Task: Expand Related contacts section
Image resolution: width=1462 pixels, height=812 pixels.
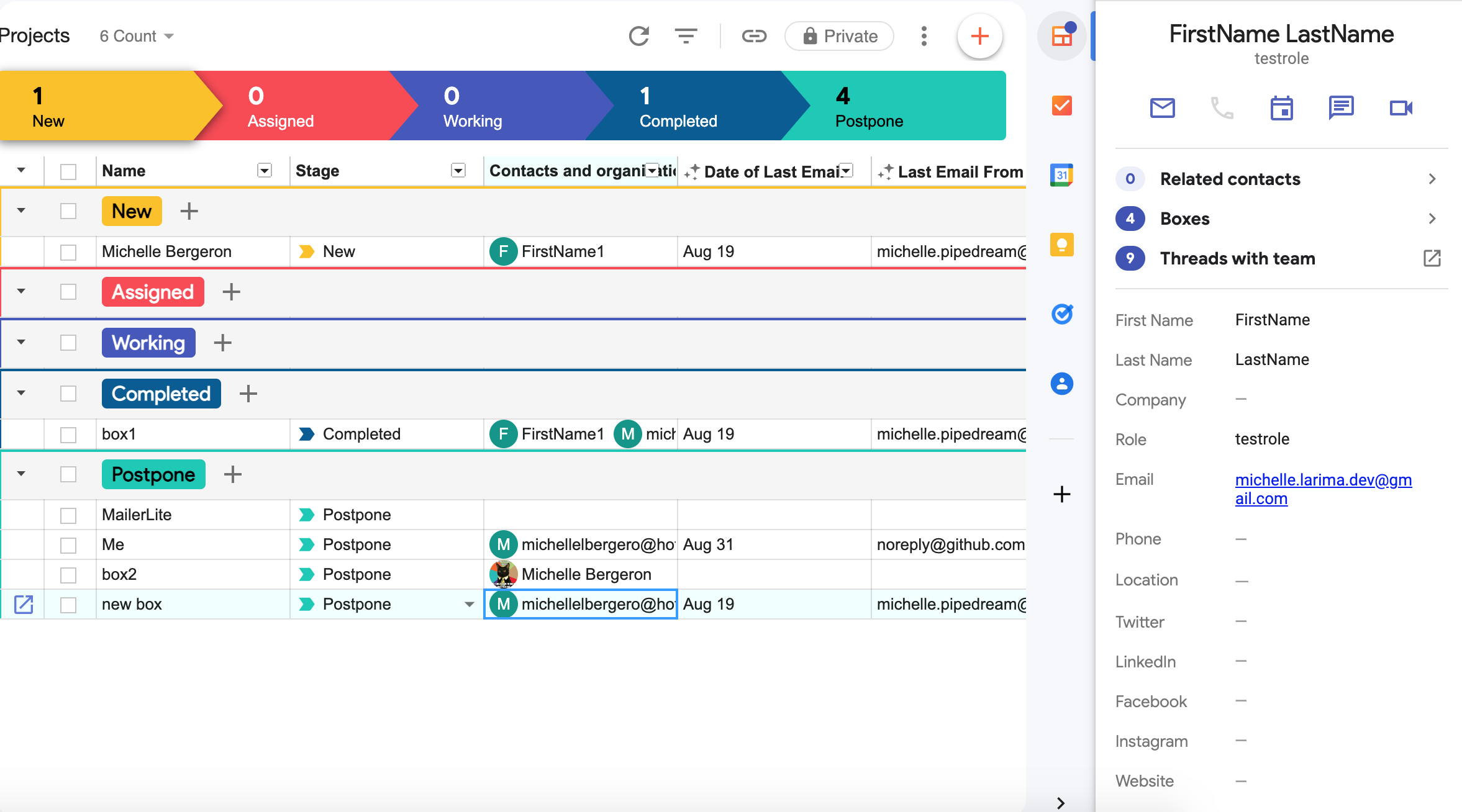Action: click(x=1282, y=179)
